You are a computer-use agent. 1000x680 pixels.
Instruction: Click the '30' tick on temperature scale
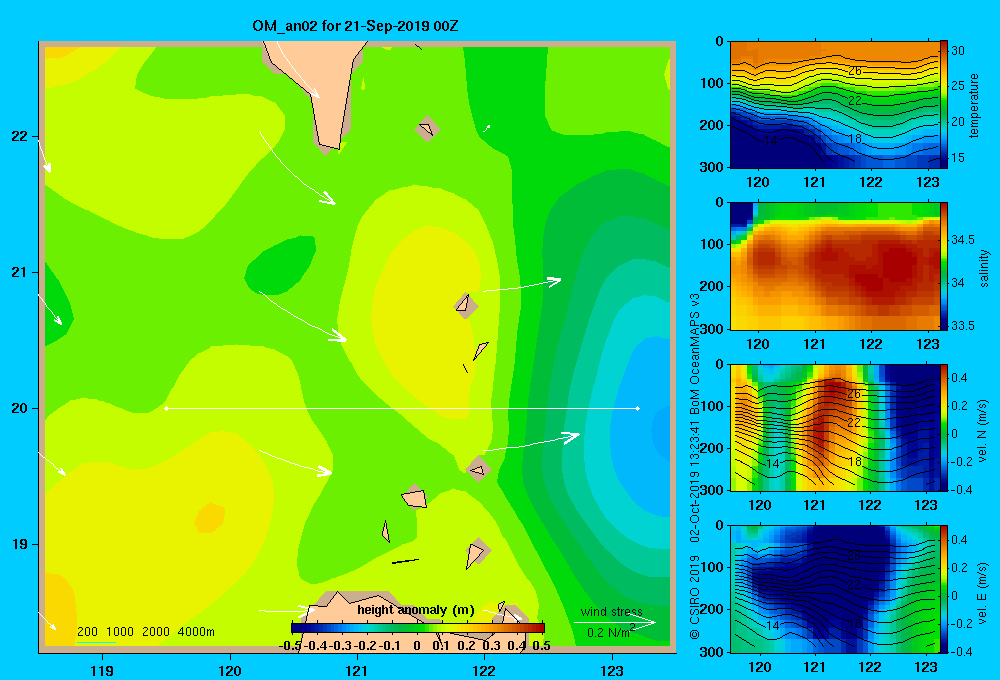957,51
